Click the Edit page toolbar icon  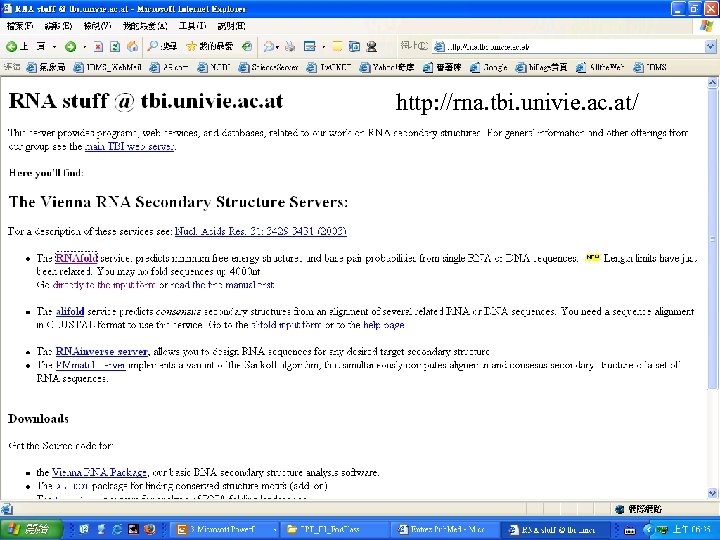click(x=310, y=46)
